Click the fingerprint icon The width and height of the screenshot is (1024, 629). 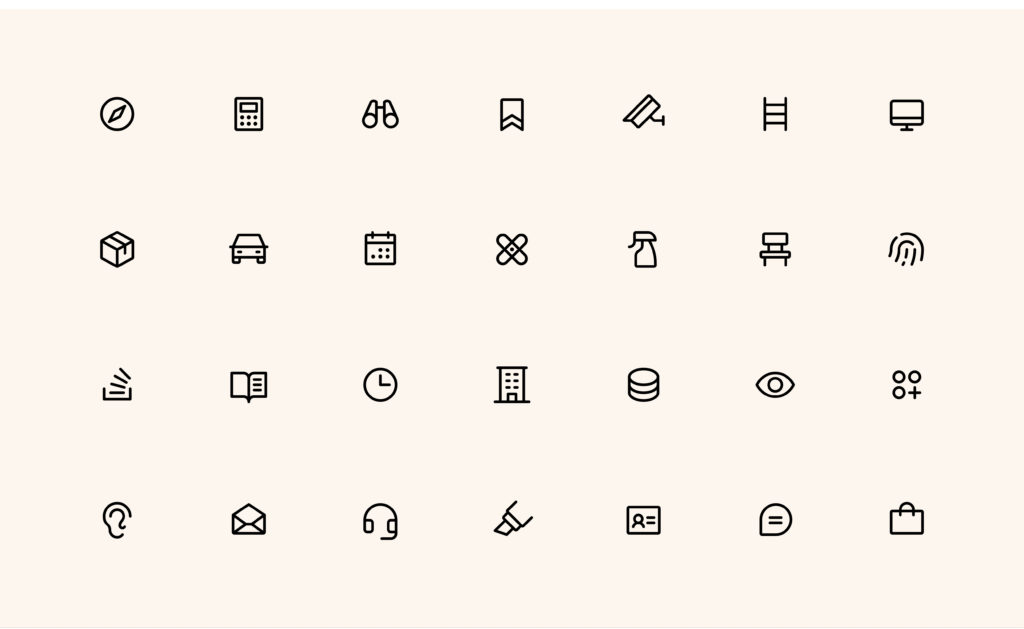coord(907,250)
